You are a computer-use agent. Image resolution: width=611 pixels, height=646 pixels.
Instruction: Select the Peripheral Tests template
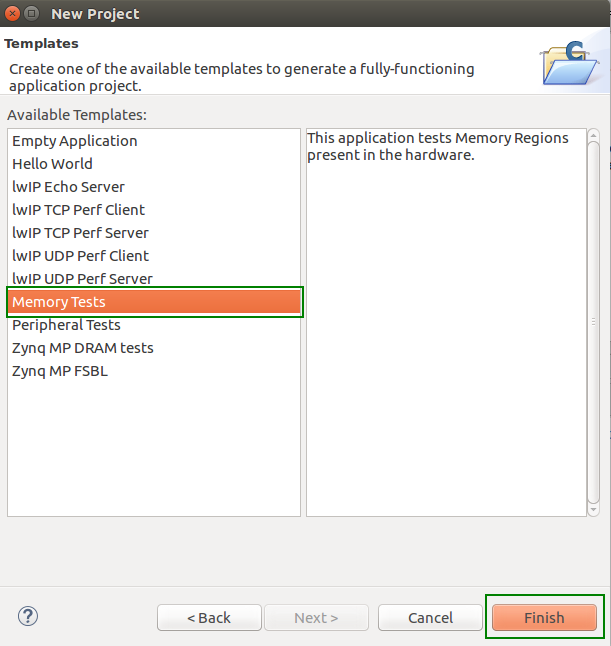pos(66,325)
